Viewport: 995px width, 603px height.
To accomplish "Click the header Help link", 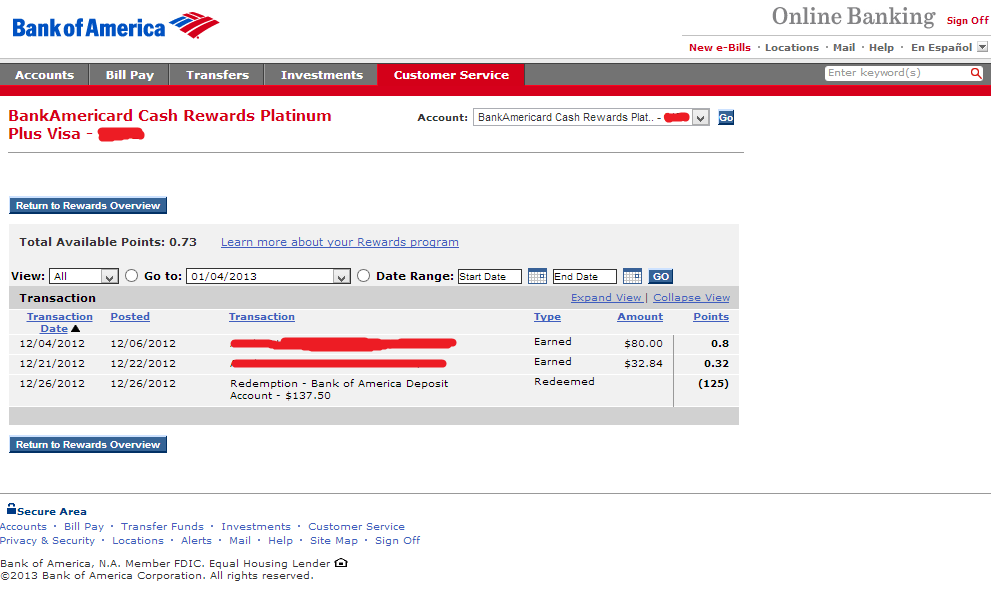I will click(x=881, y=47).
